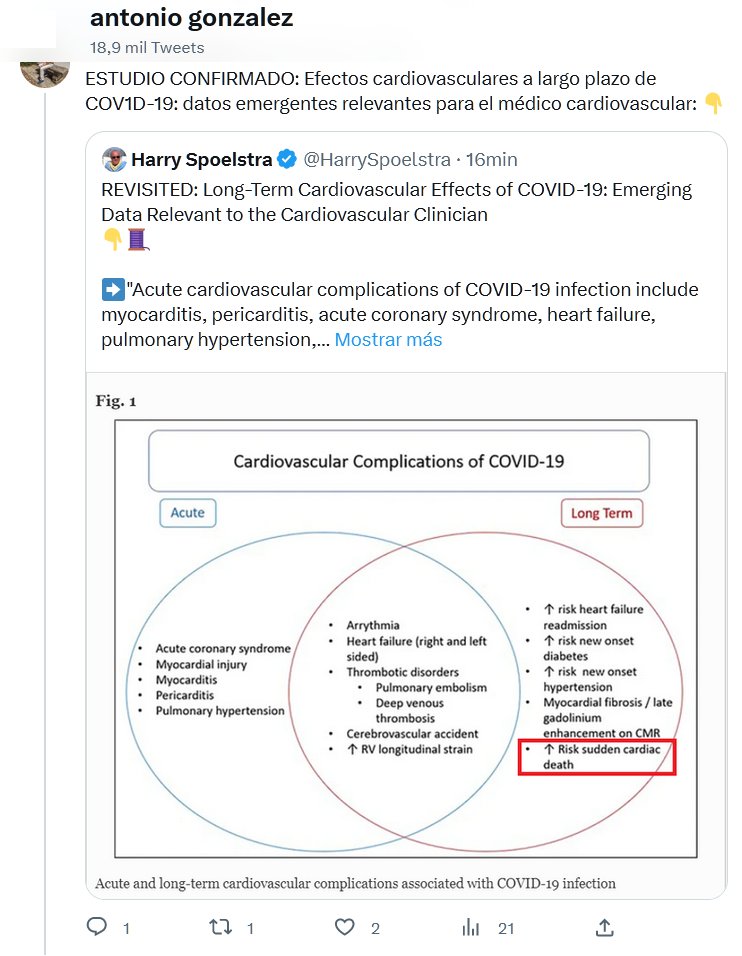Expand quoted tweet with Mostrar más
This screenshot has height=956, width=742.
pos(388,340)
